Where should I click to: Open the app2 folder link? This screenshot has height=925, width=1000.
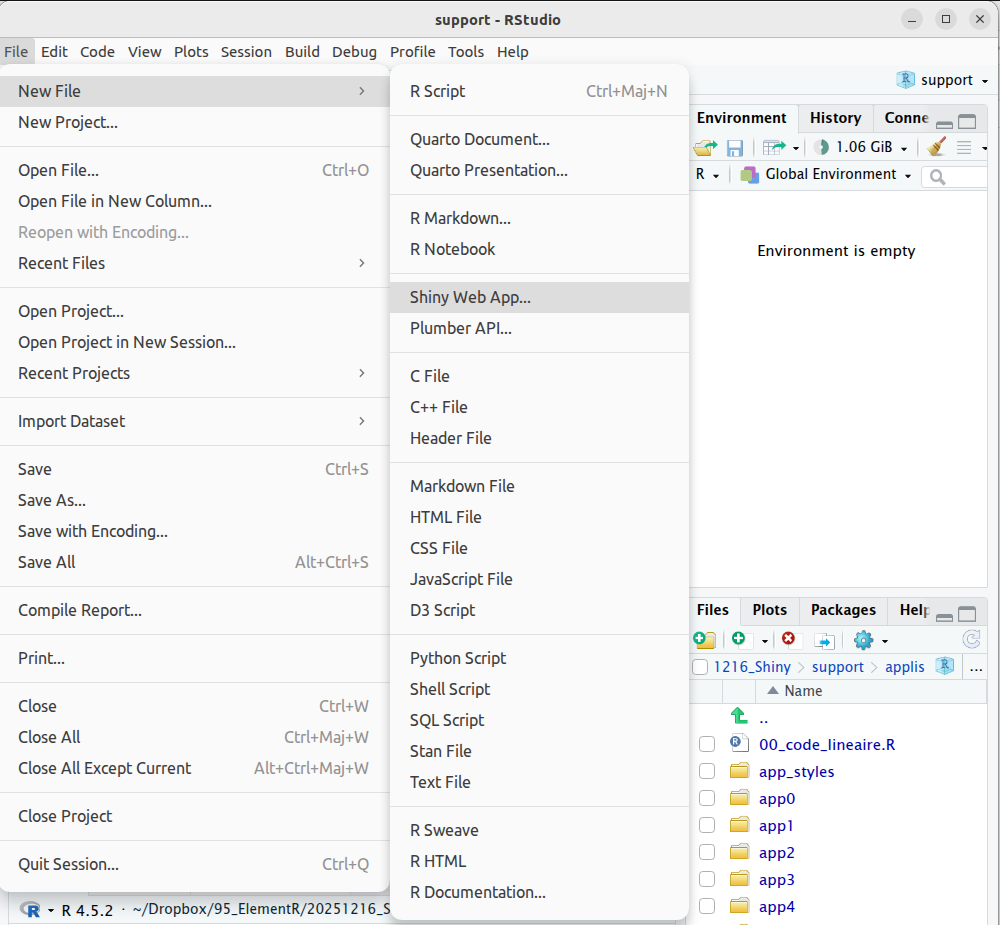click(776, 853)
